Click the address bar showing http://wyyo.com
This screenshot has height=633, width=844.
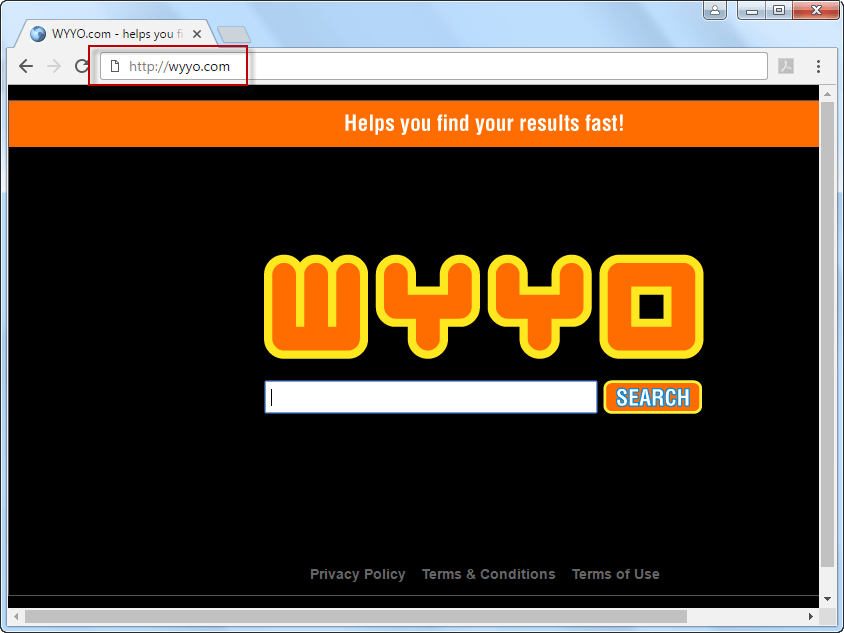point(433,66)
